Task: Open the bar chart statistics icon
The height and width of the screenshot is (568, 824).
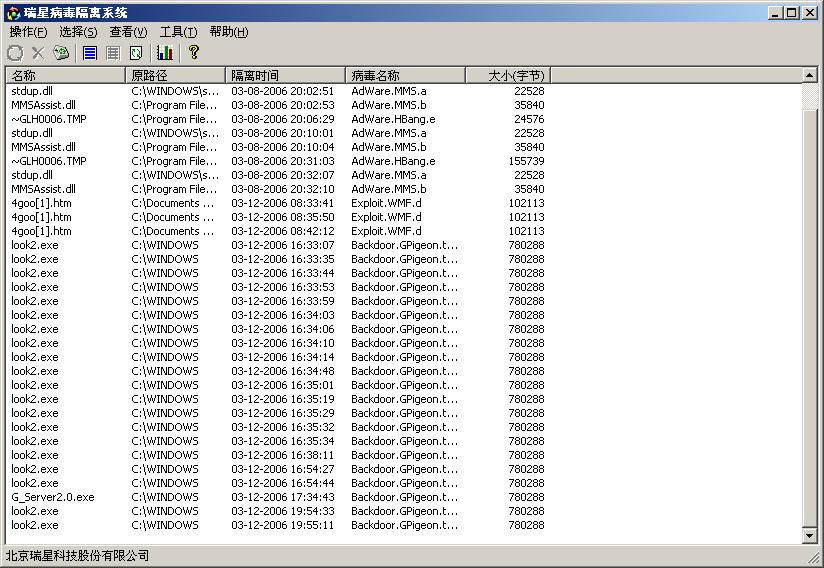Action: click(x=164, y=53)
